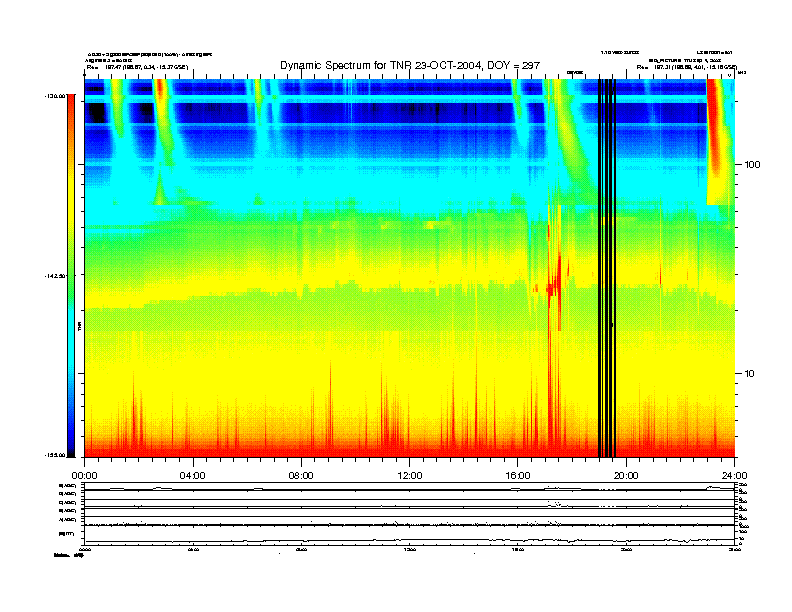Click the 12:00 time axis label
This screenshot has width=792, height=612.
[x=410, y=476]
